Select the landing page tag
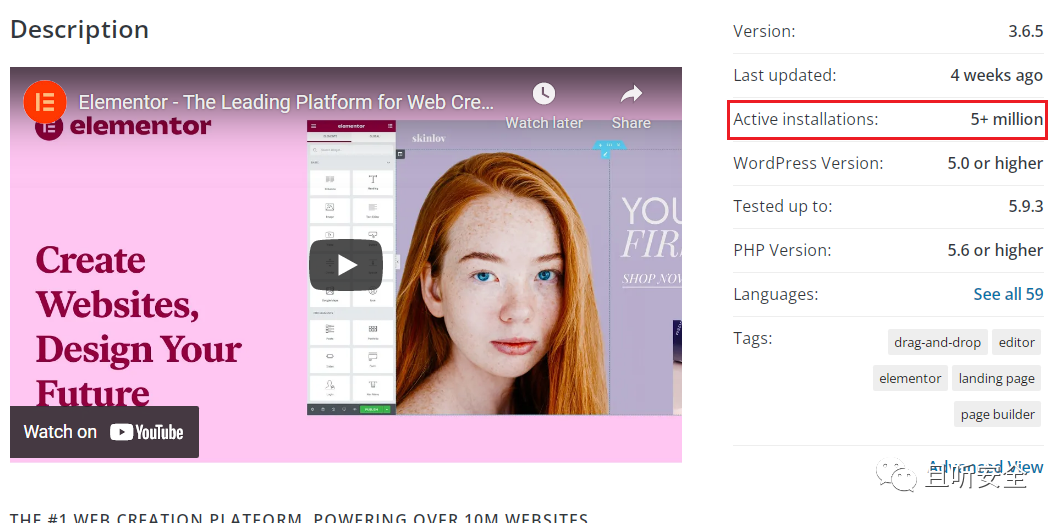 (996, 378)
